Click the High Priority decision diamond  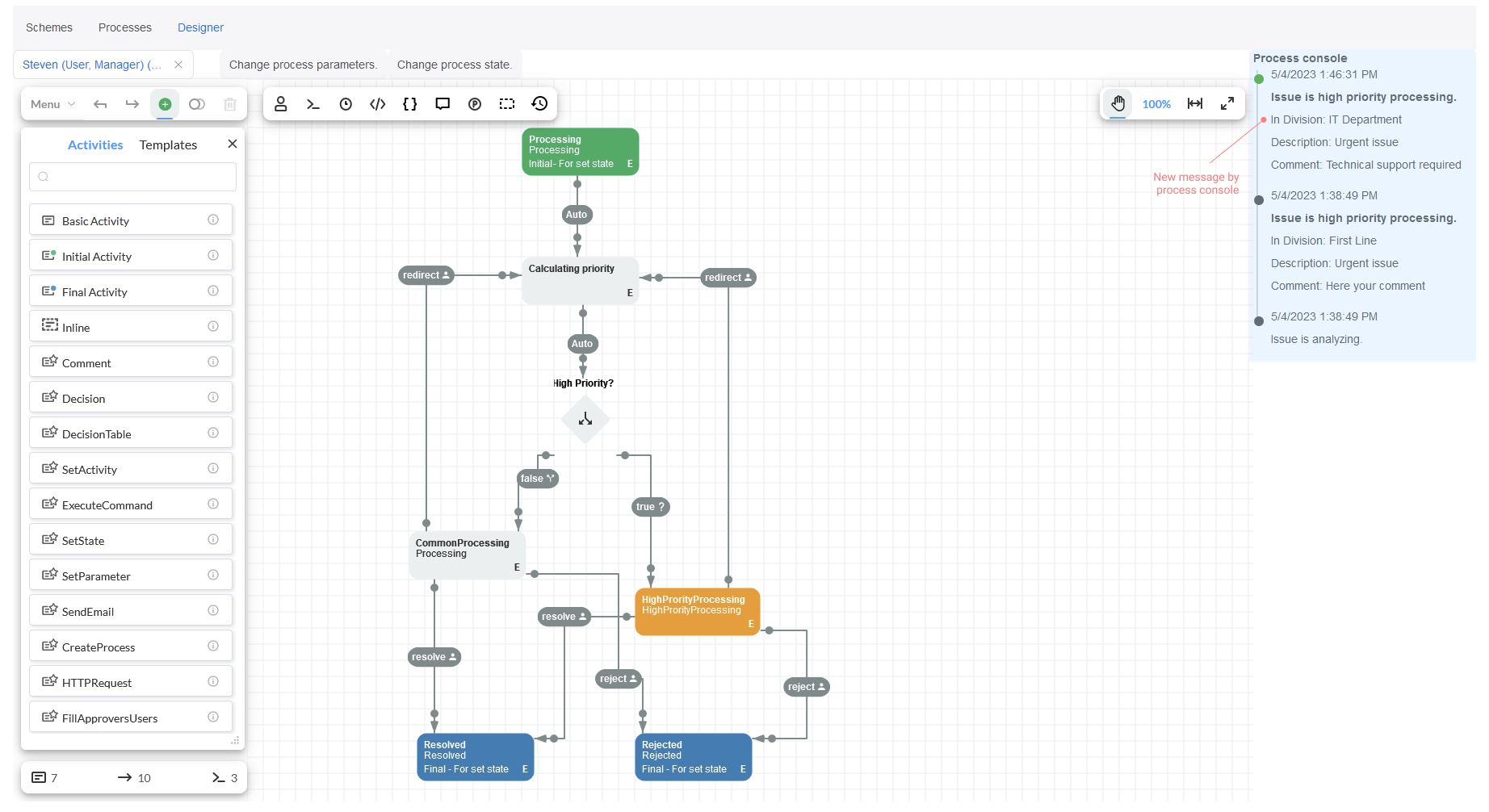click(585, 420)
